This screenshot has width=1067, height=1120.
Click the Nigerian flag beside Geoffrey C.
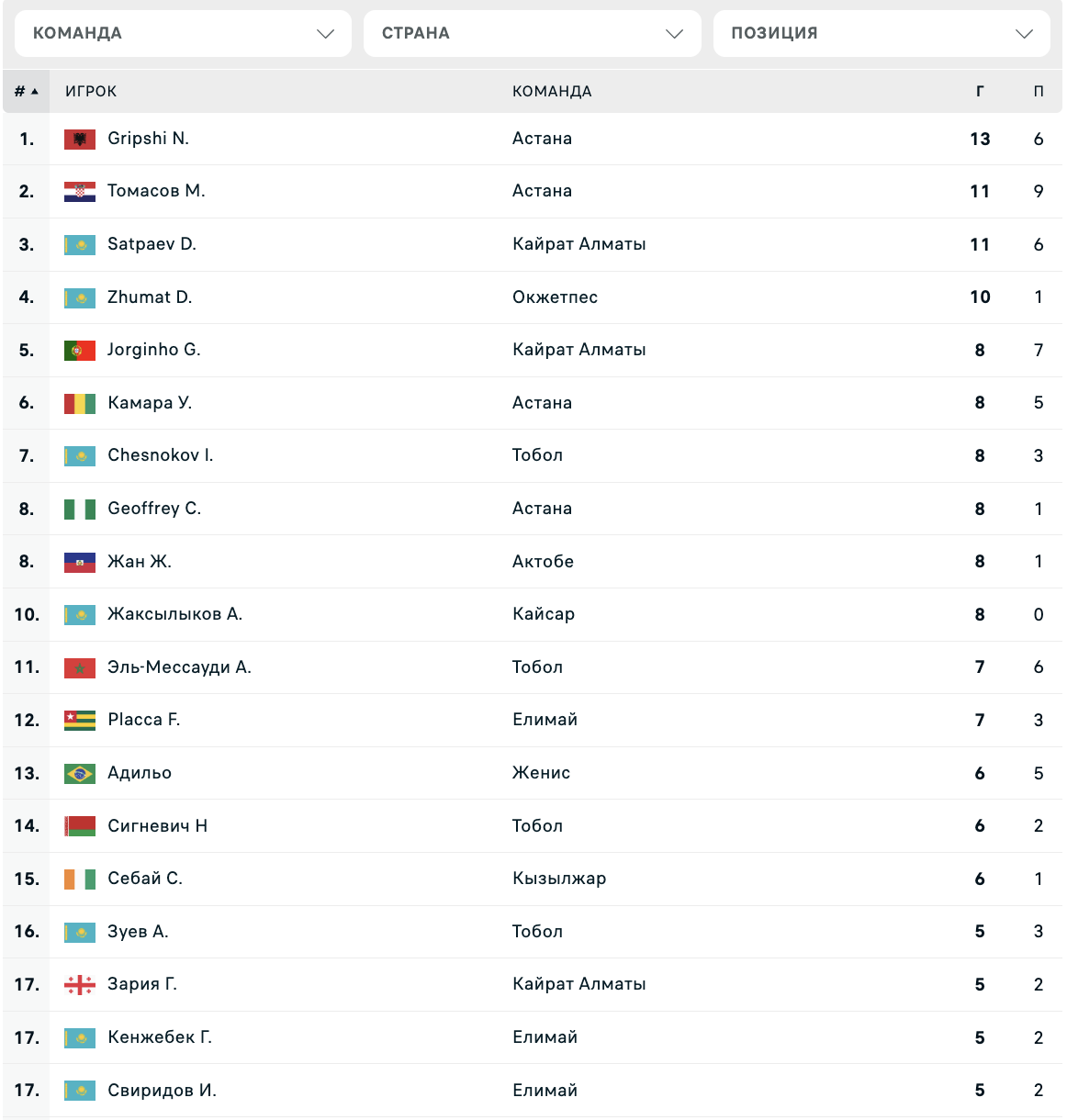click(80, 510)
